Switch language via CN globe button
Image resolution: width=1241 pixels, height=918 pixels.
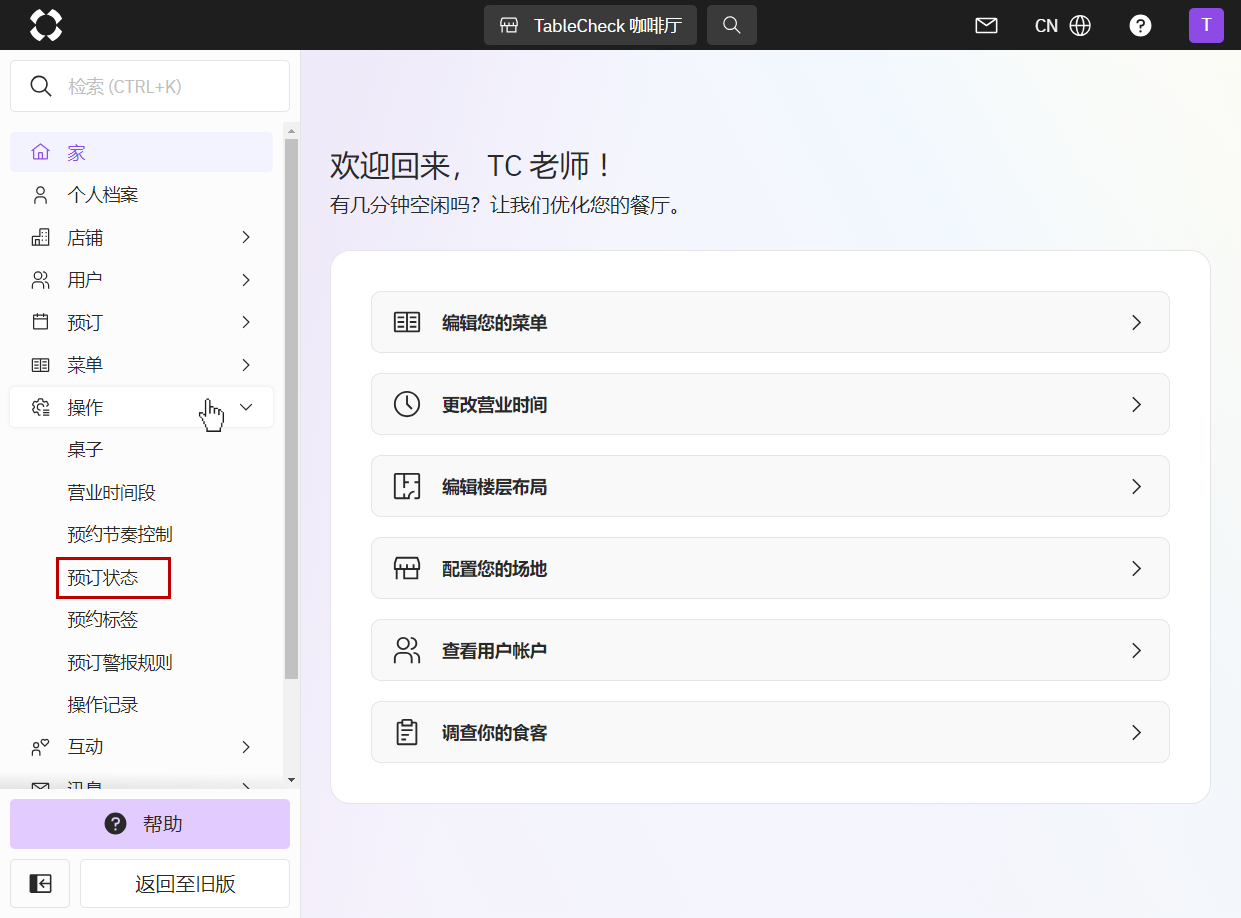click(1063, 26)
